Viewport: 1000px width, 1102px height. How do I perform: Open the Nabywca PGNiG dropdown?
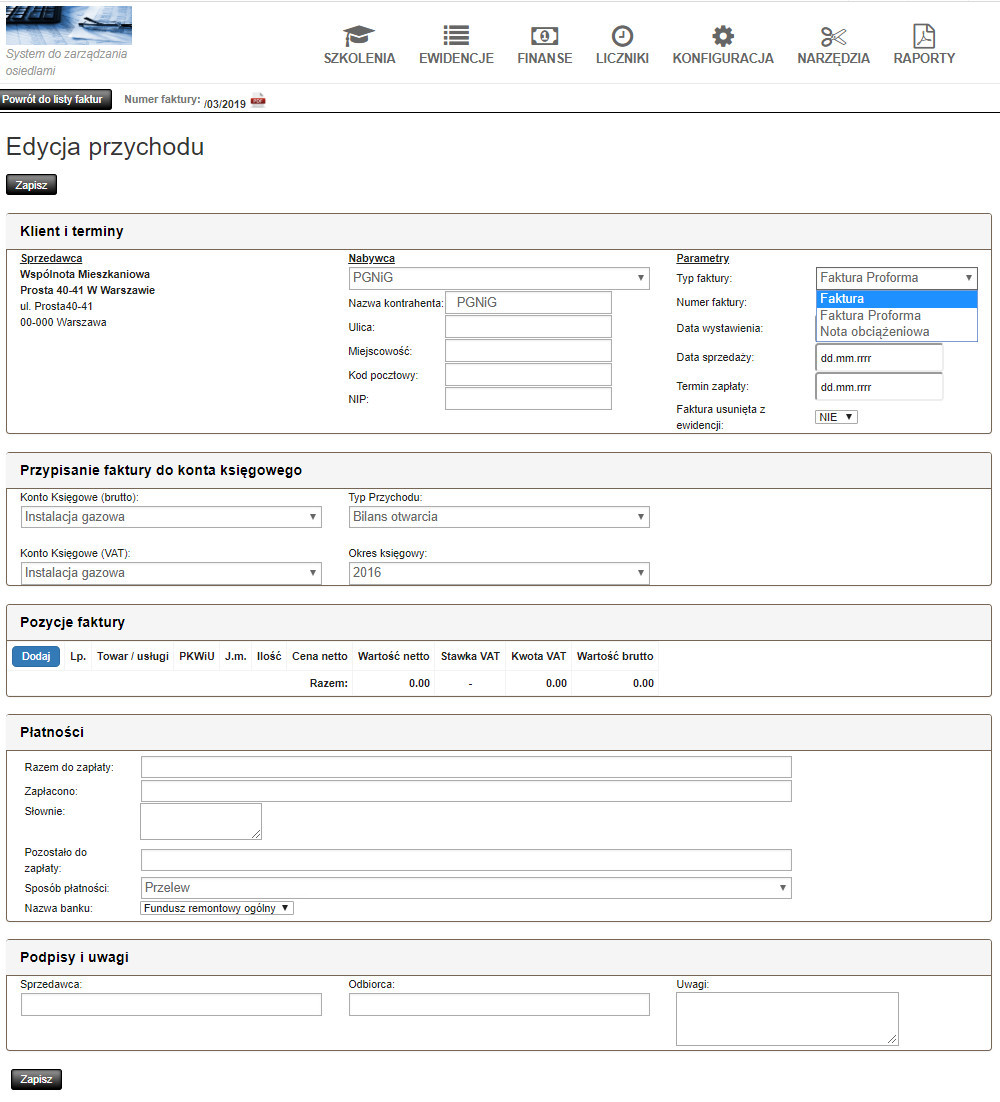(x=499, y=278)
